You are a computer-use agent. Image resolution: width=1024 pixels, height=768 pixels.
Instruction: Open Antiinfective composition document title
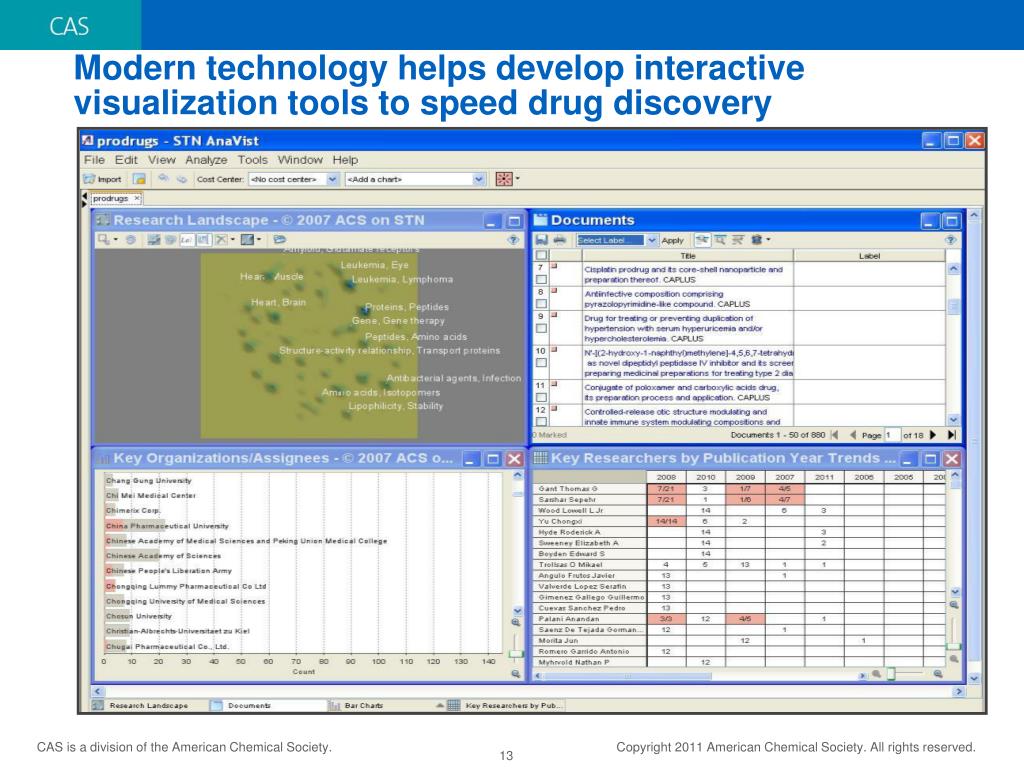(667, 299)
